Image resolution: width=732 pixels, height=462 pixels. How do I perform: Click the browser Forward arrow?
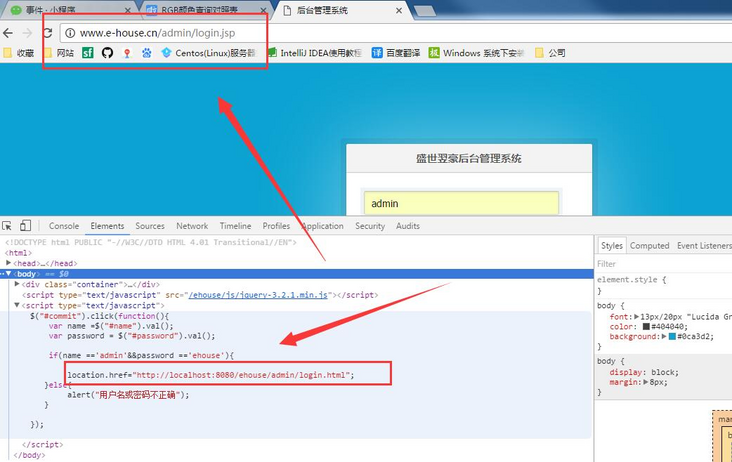point(27,33)
